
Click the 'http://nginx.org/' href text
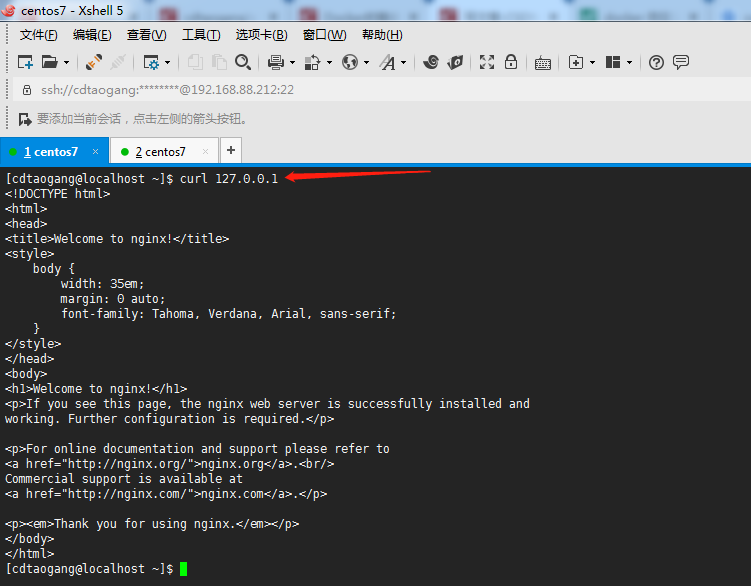(127, 464)
